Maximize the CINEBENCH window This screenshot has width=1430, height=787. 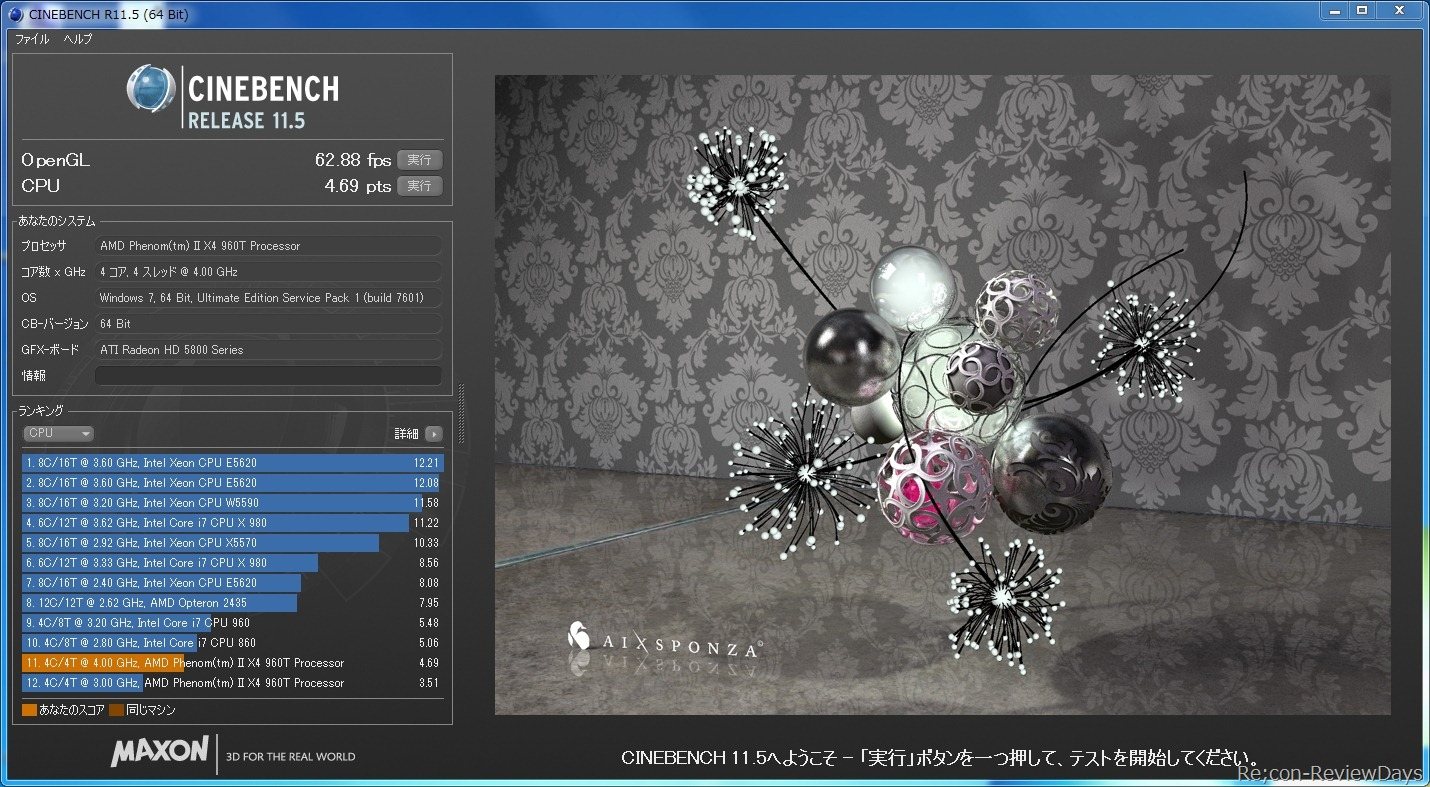[x=1362, y=10]
